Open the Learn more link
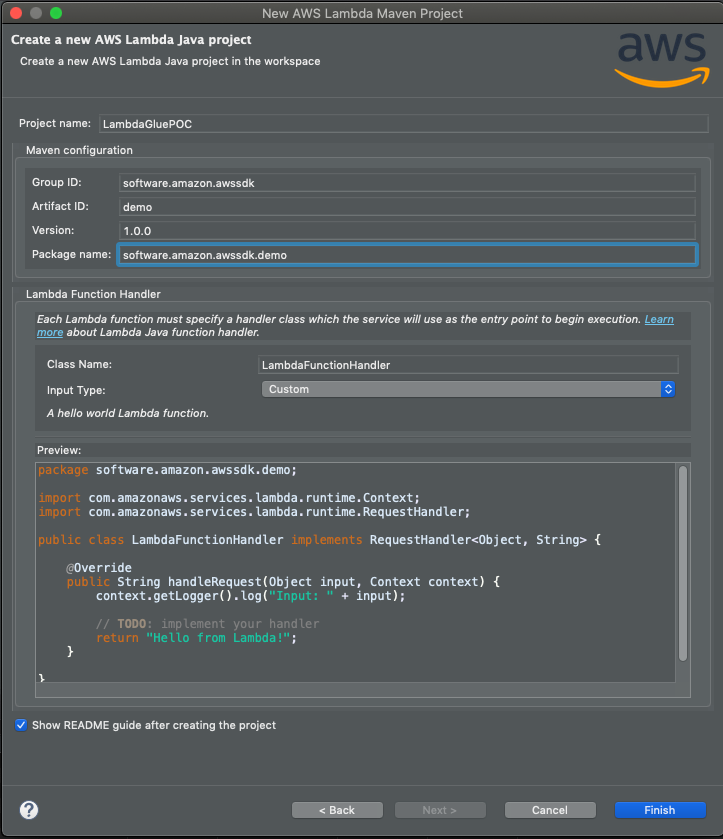 tap(659, 319)
